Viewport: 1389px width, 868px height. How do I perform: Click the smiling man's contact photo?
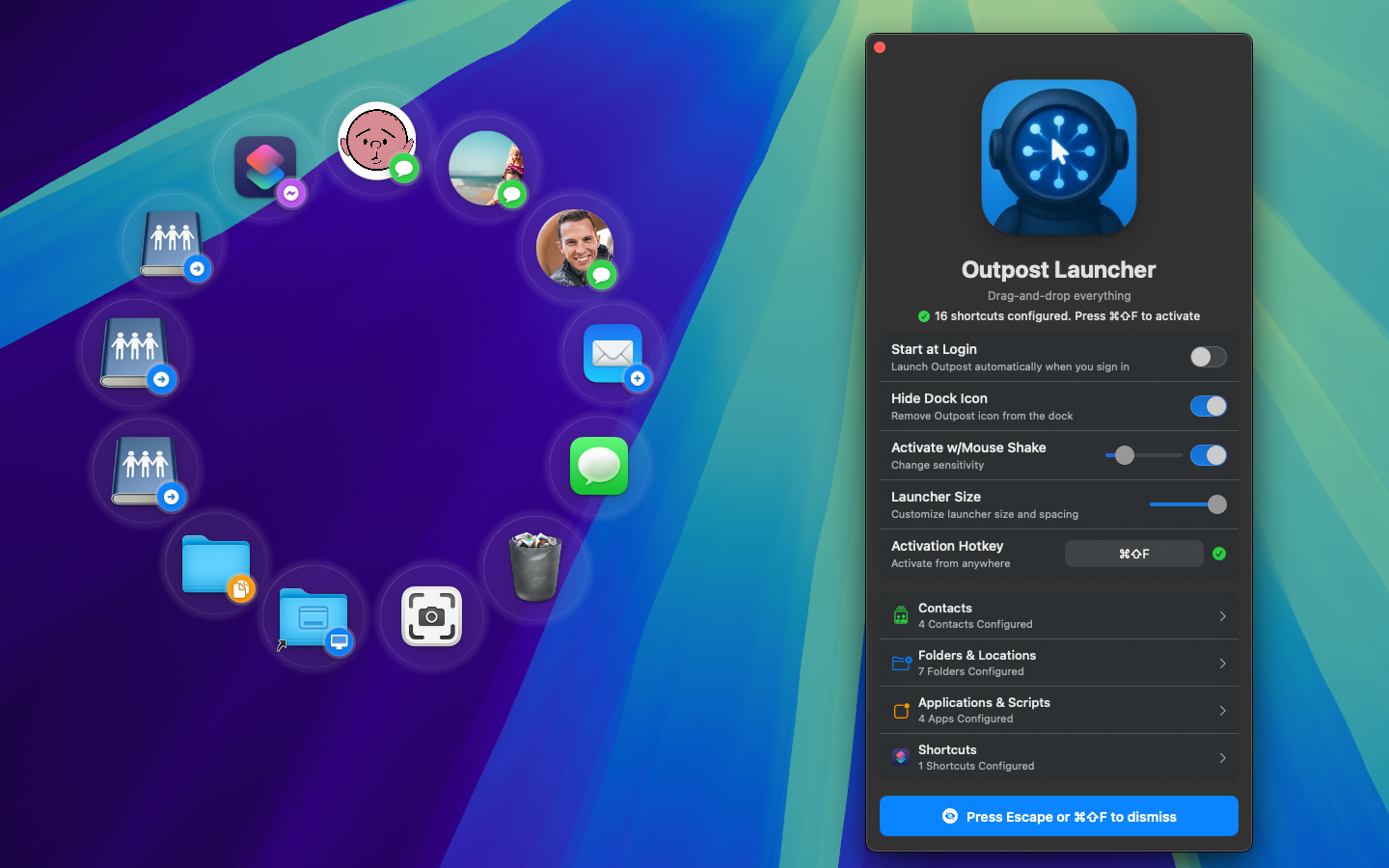point(576,249)
